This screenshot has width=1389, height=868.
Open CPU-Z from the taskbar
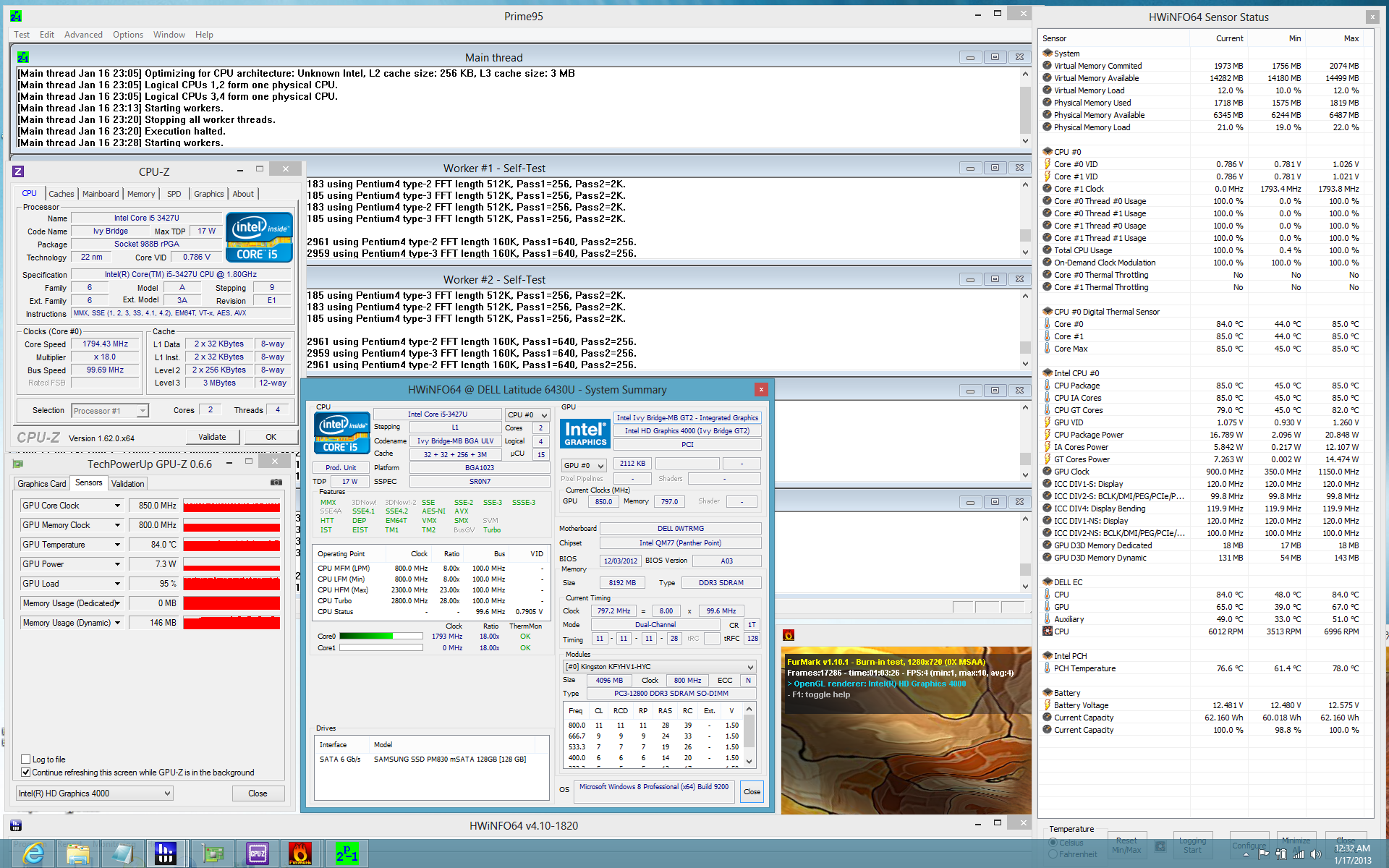(257, 854)
